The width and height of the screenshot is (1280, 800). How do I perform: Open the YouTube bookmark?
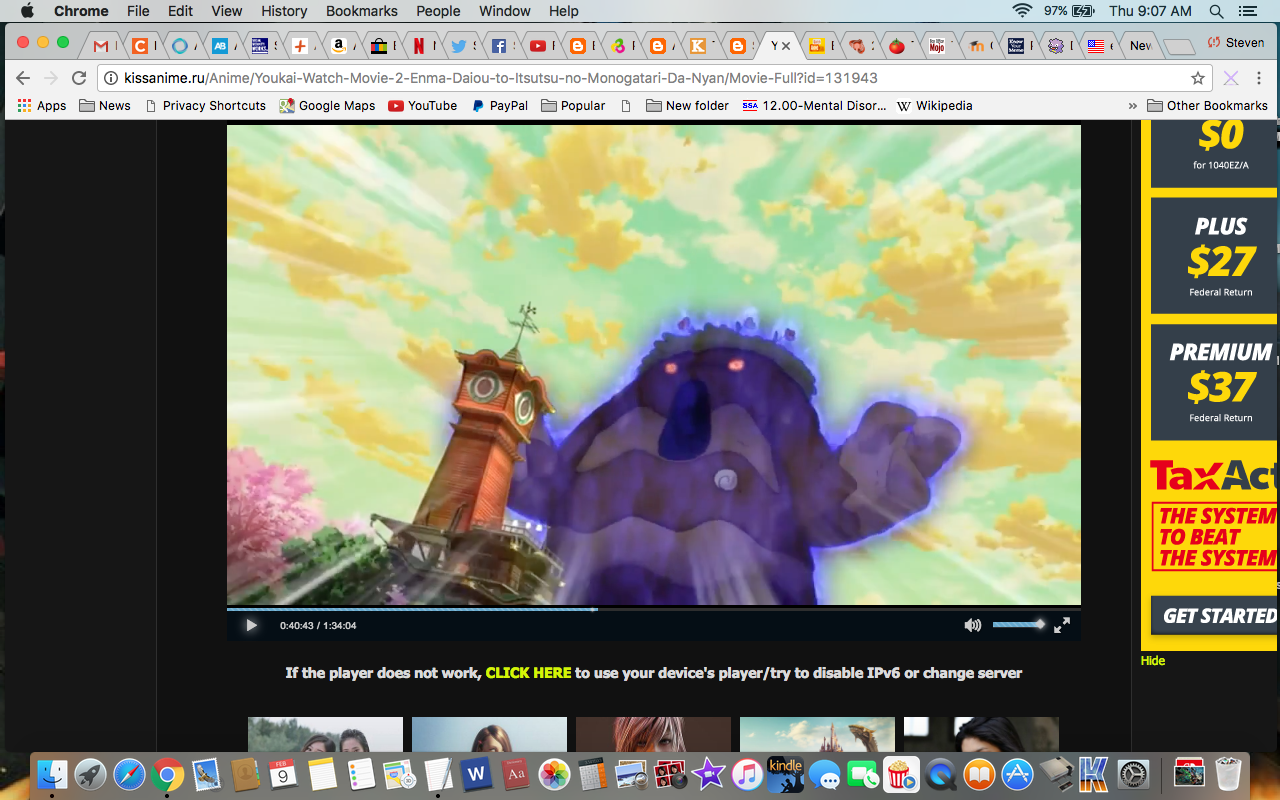(423, 105)
